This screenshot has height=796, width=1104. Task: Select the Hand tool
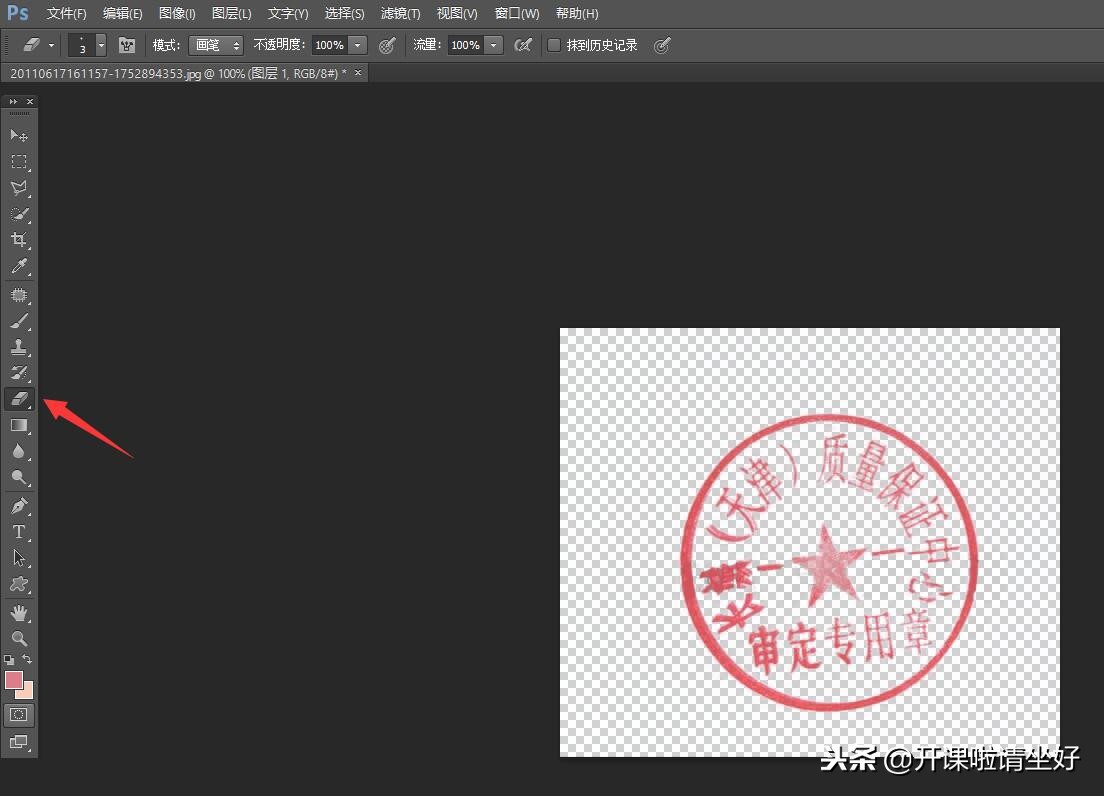[x=20, y=613]
